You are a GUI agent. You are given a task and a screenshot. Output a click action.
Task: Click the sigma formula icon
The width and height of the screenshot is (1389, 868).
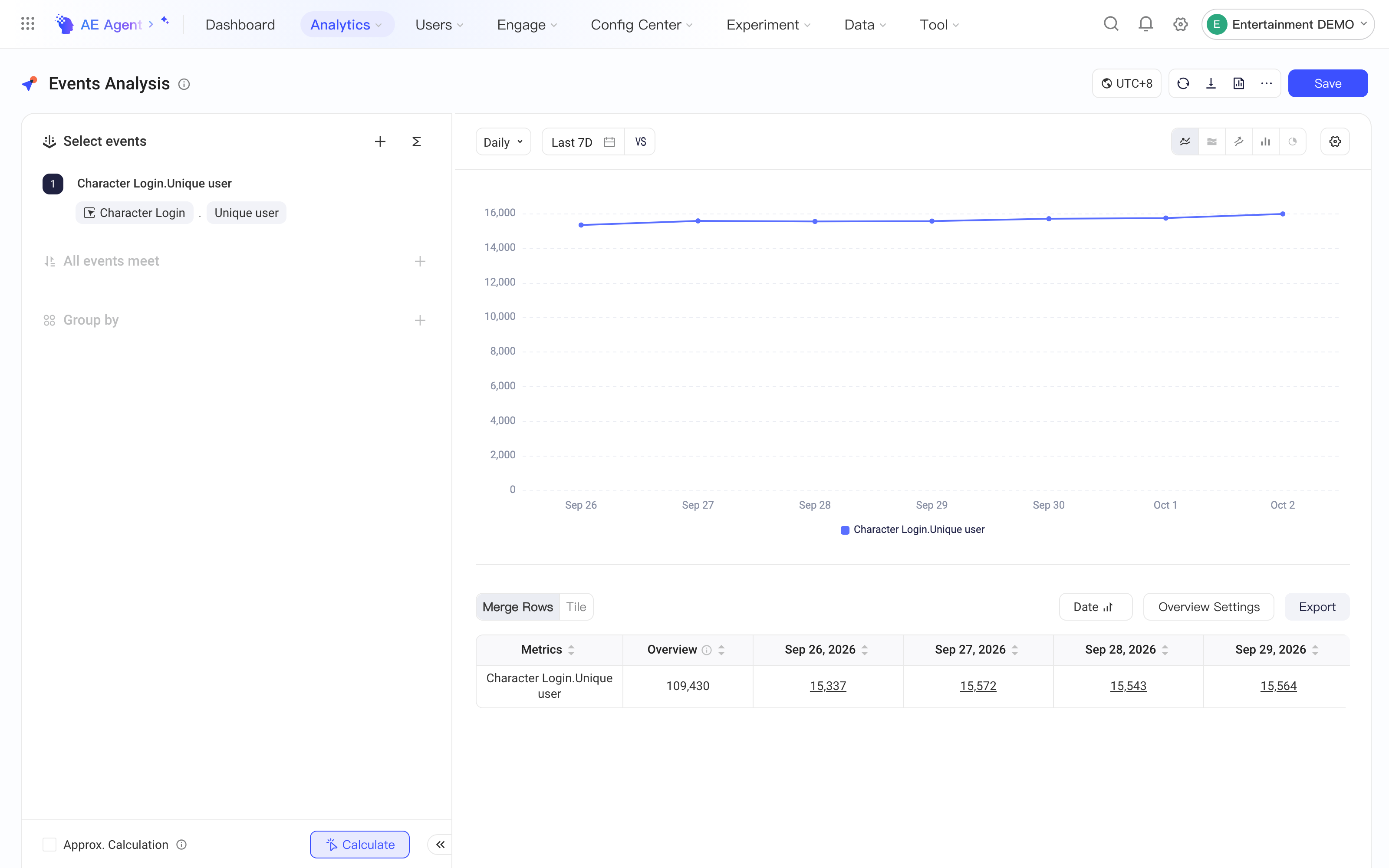coord(417,142)
